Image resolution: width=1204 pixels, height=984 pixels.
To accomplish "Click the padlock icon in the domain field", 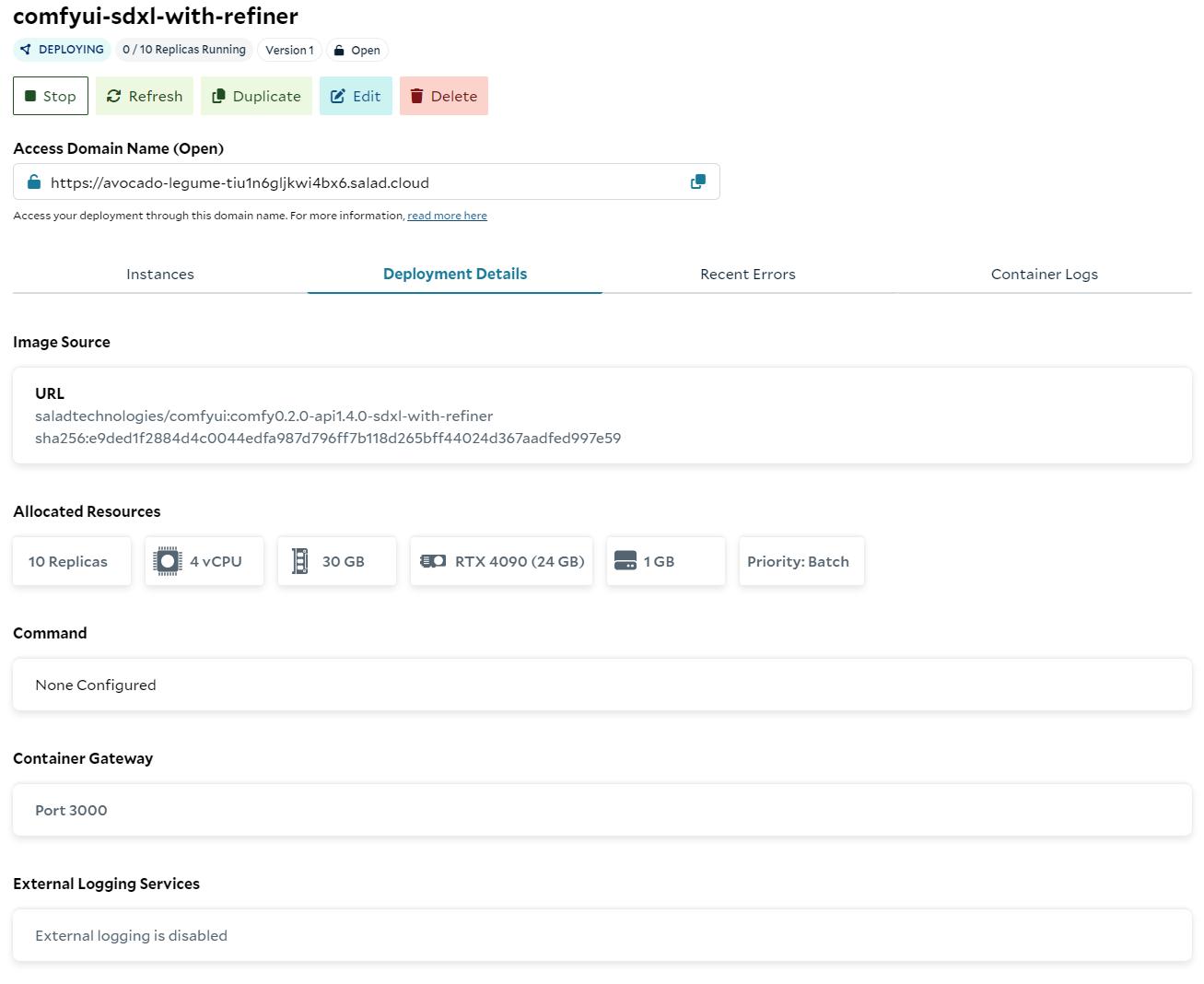I will tap(34, 182).
